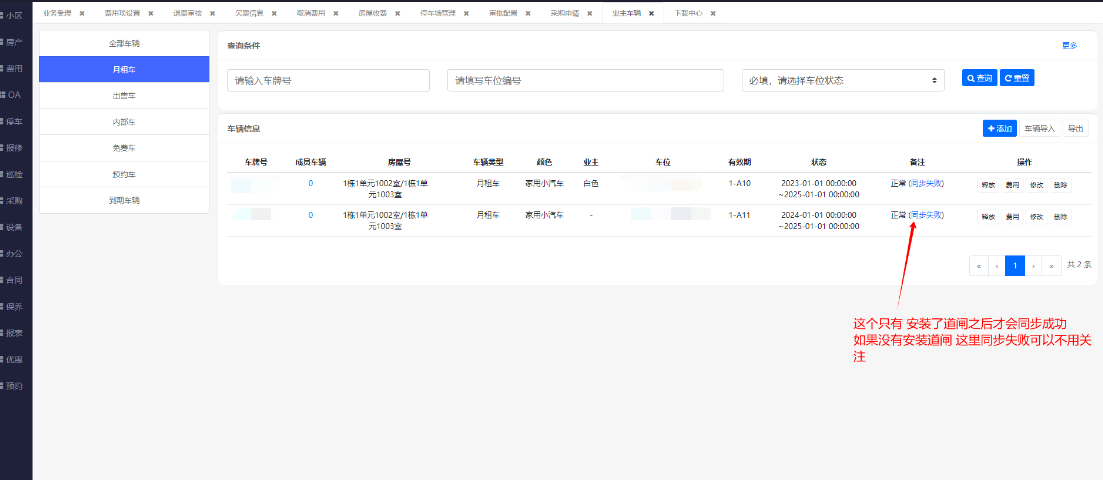Select 到期车辆 in vehicle category list

[x=124, y=200]
